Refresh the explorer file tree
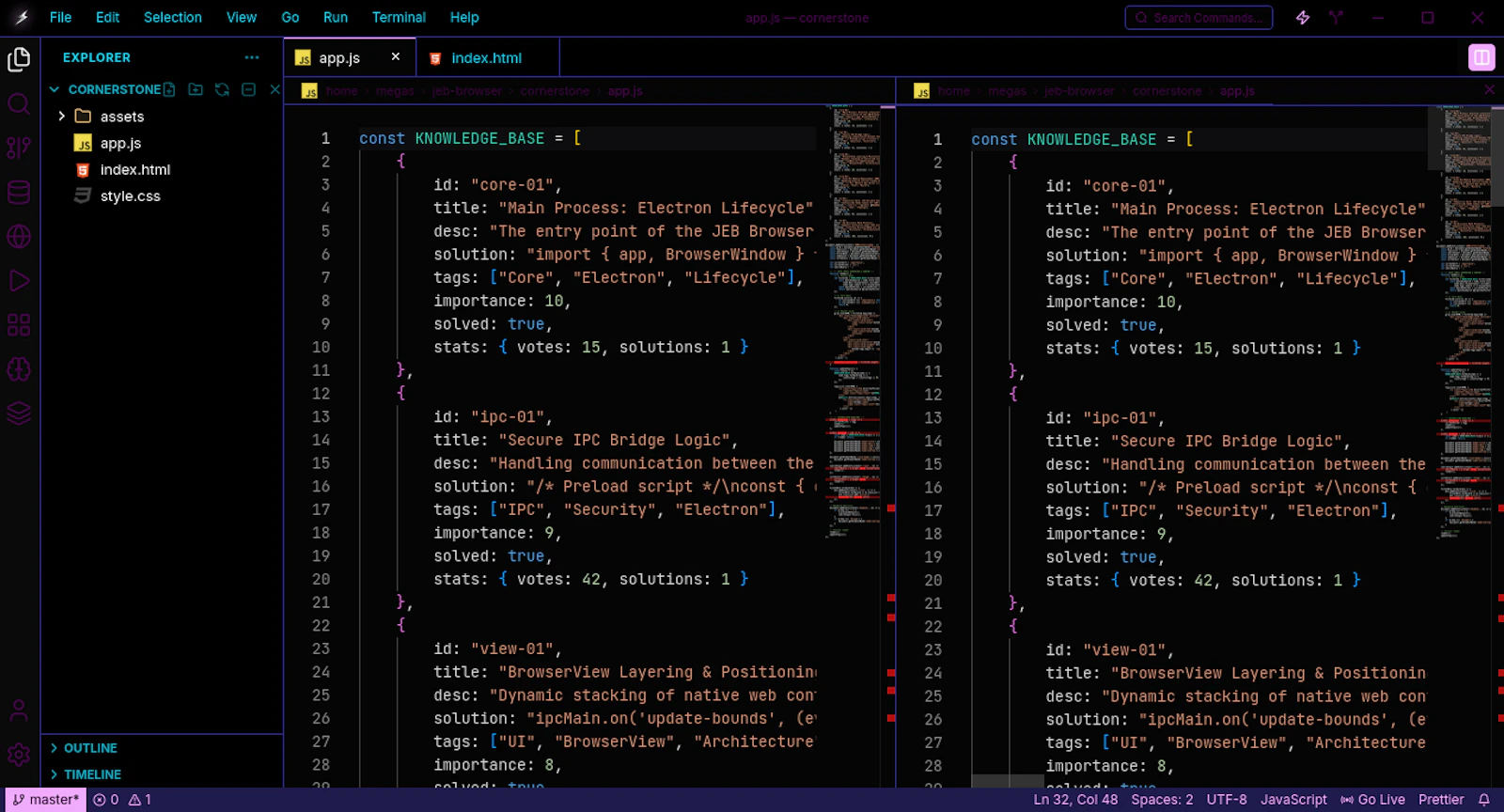 pyautogui.click(x=222, y=89)
